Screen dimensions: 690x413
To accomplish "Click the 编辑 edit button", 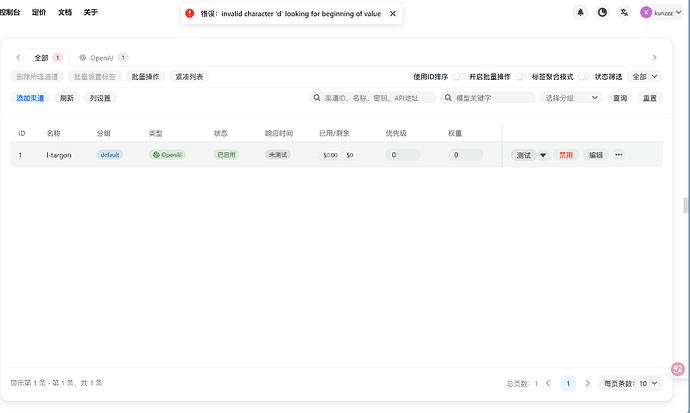I will 596,155.
